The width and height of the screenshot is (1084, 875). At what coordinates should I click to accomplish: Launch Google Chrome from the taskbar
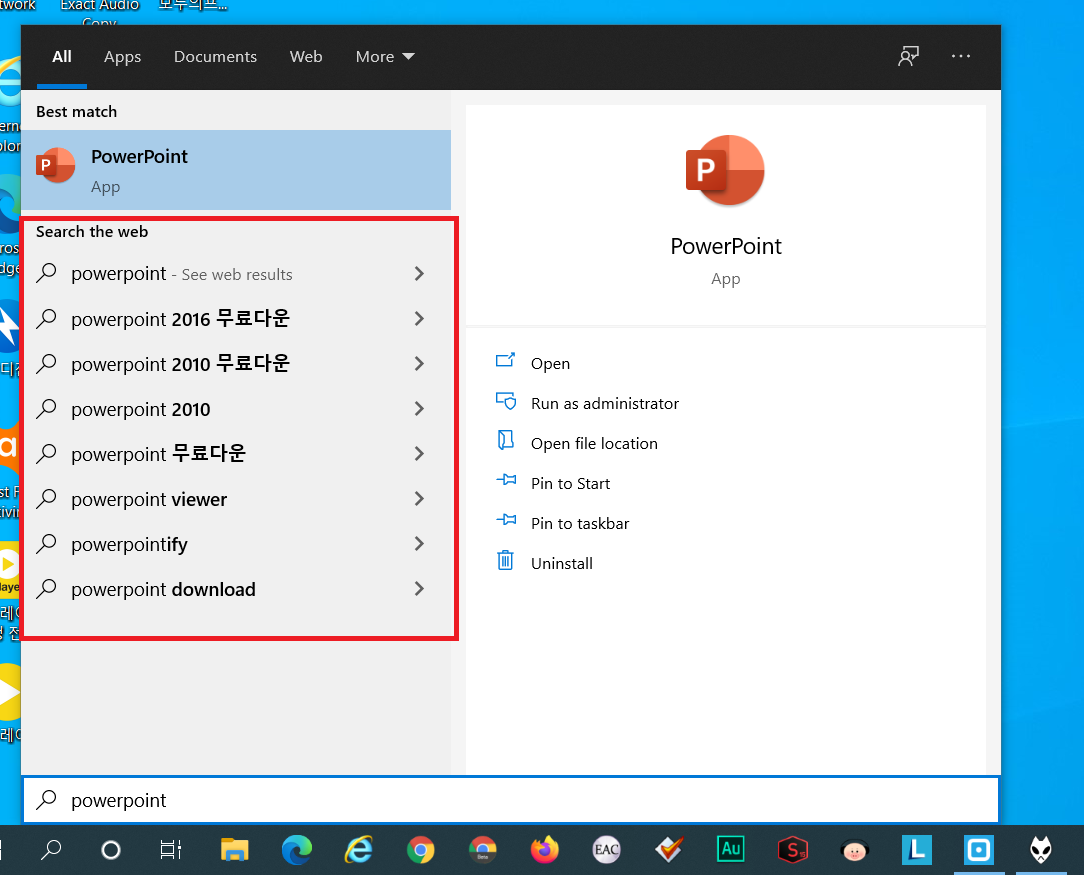420,849
